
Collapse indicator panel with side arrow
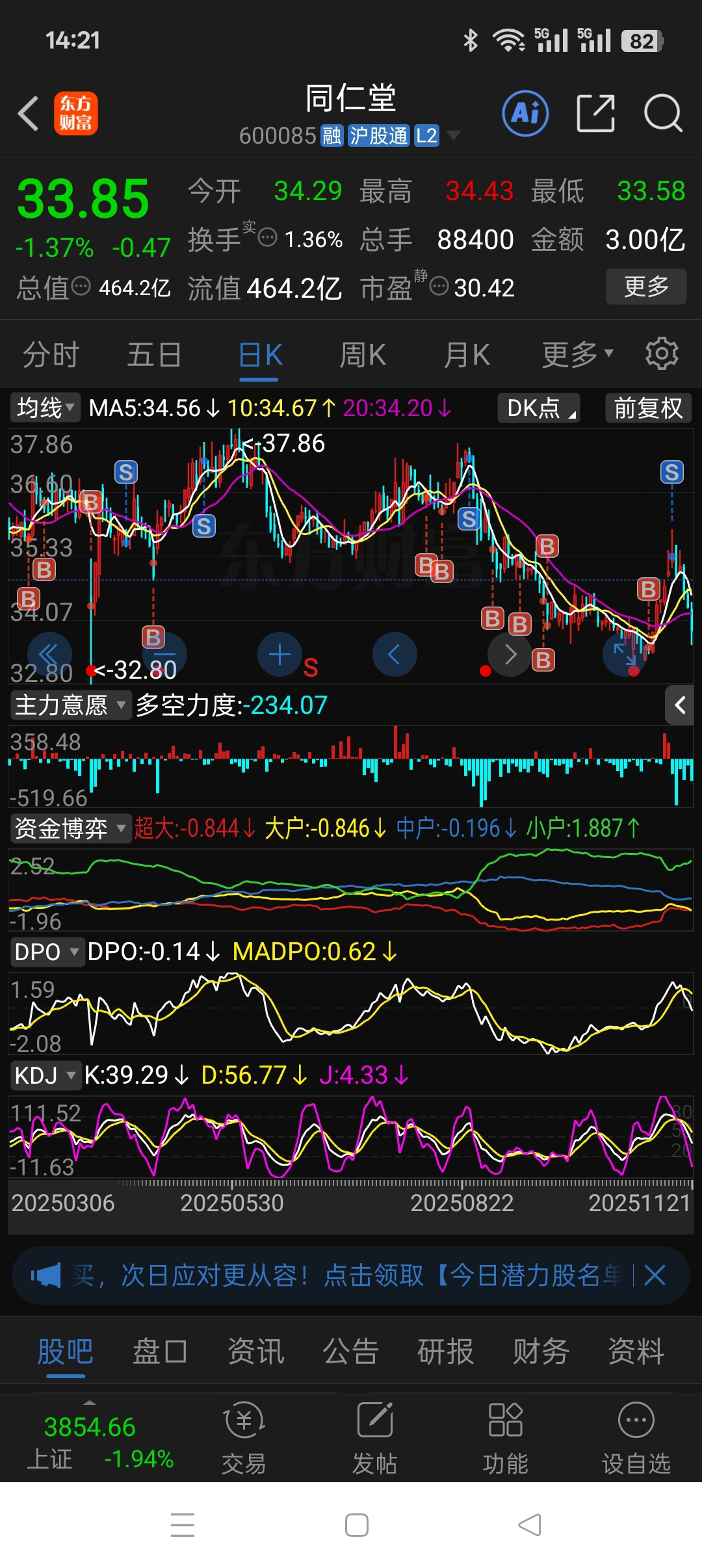click(x=680, y=705)
